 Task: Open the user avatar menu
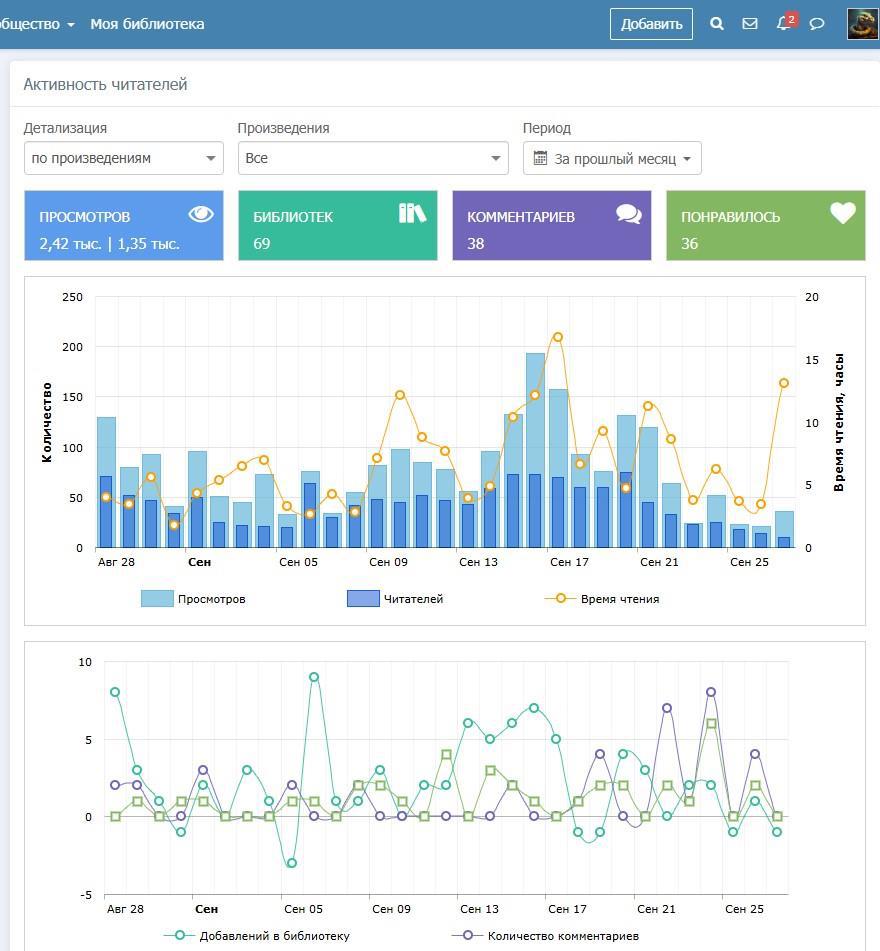point(862,24)
